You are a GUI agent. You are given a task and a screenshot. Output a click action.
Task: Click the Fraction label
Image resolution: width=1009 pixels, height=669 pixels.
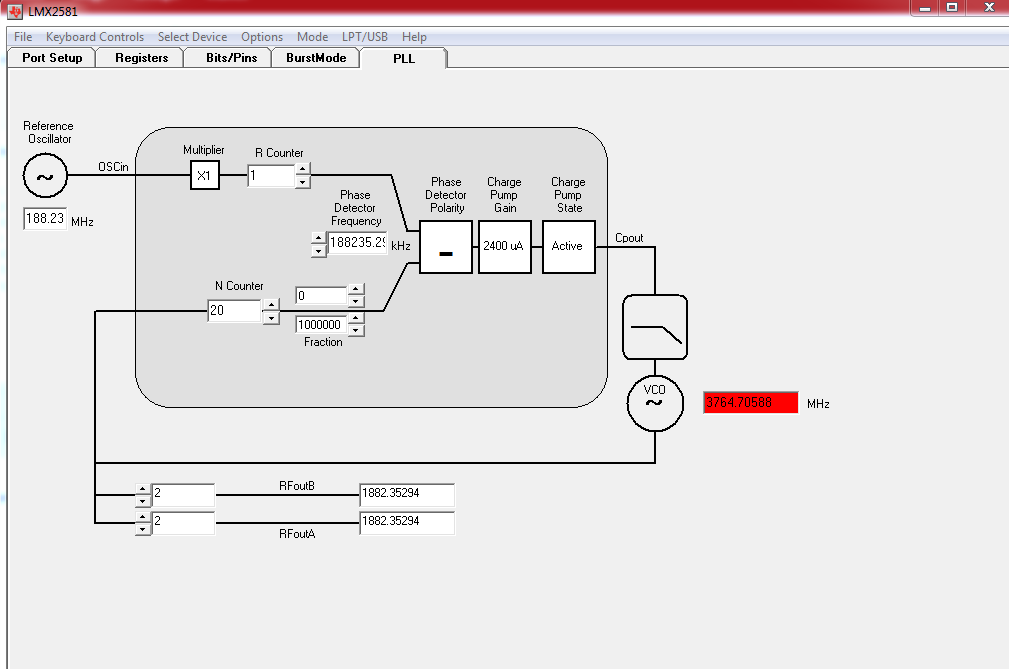click(x=323, y=342)
